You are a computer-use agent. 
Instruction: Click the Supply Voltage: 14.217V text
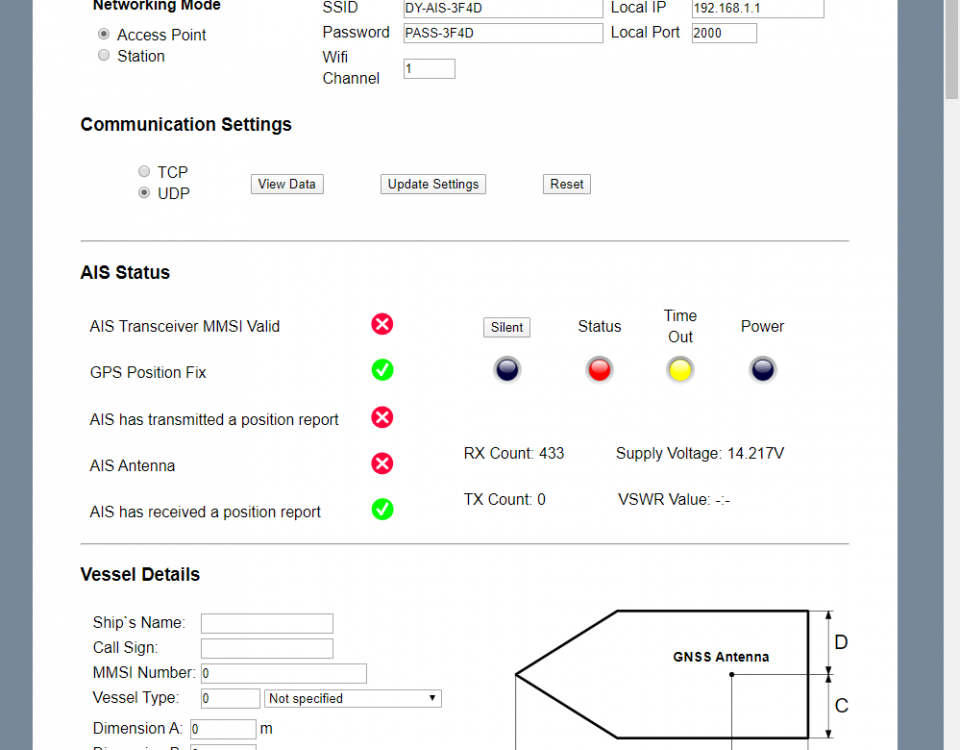pos(700,454)
